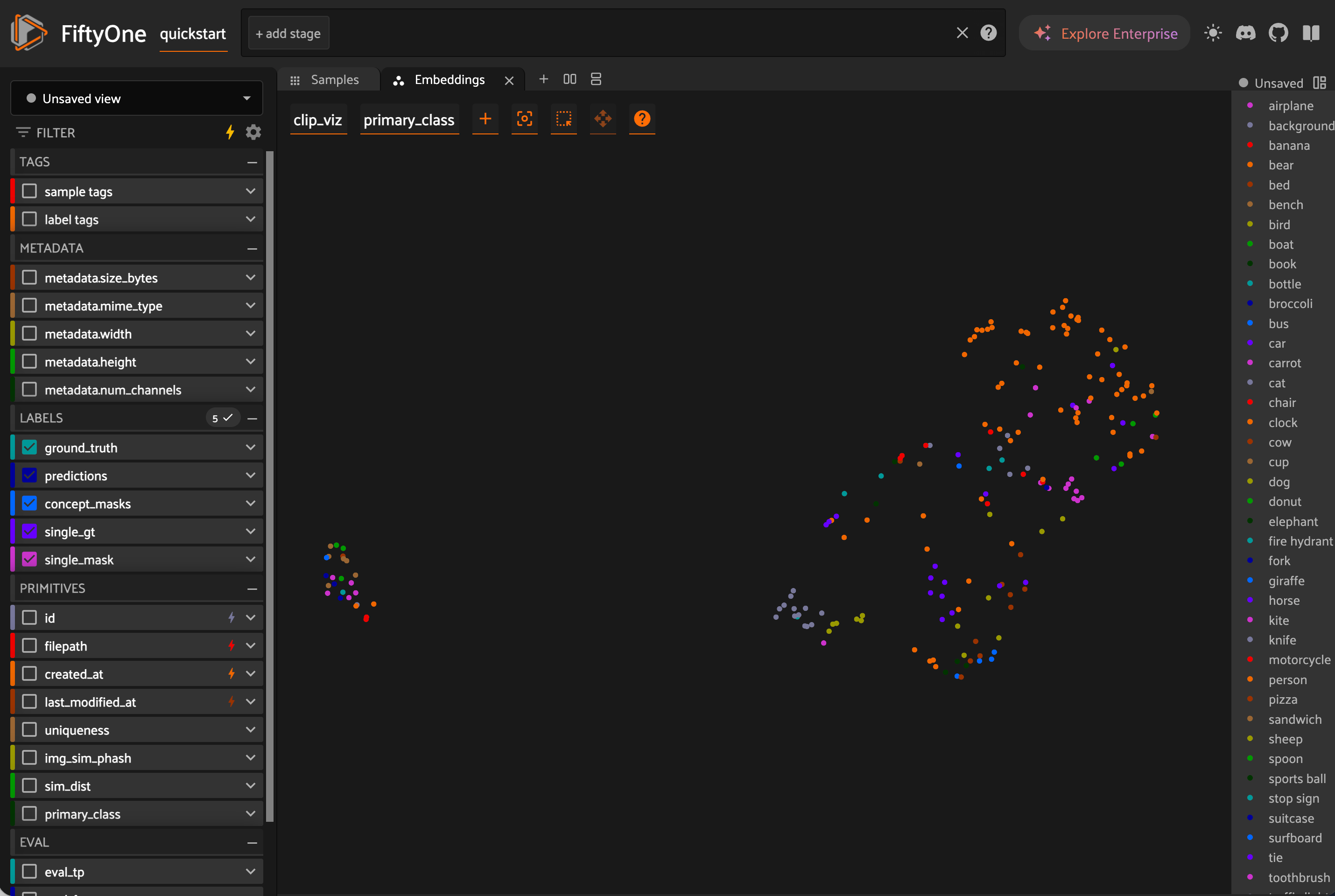The image size is (1335, 896).
Task: Split panels vertically icon
Action: click(596, 79)
